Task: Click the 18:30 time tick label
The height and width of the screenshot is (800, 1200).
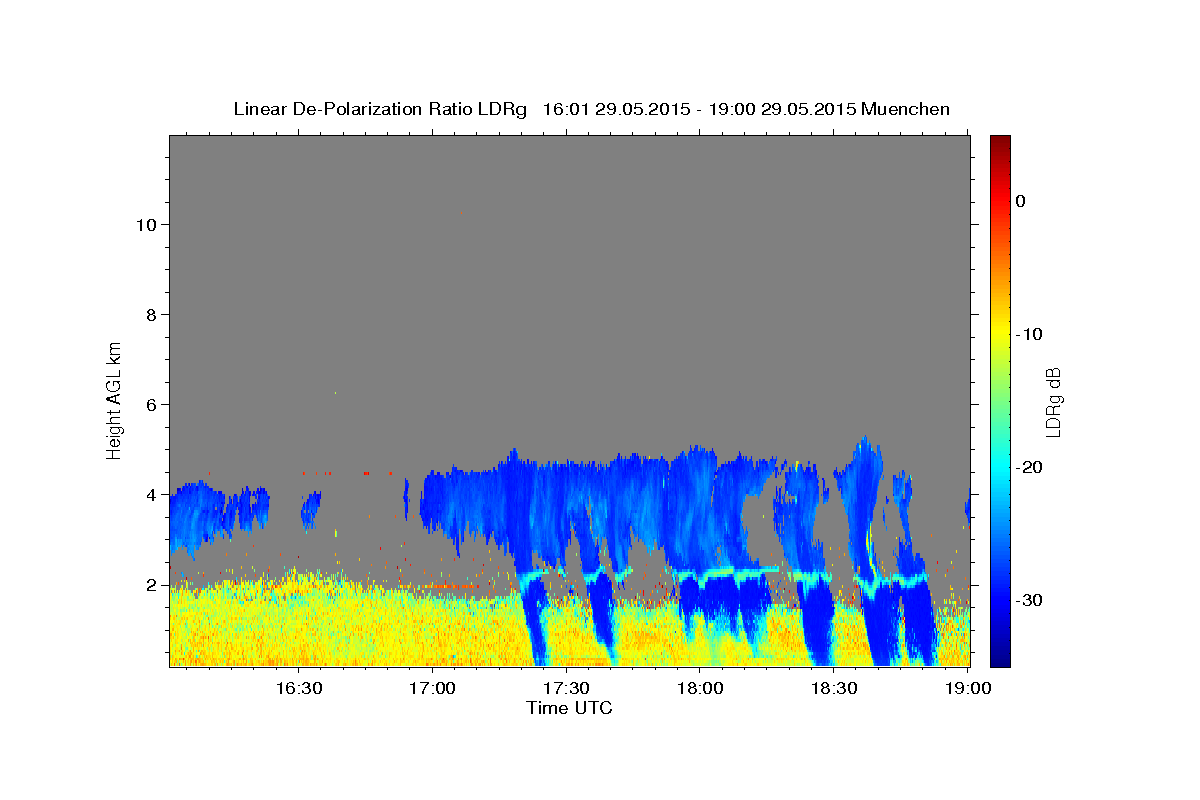Action: (x=834, y=688)
